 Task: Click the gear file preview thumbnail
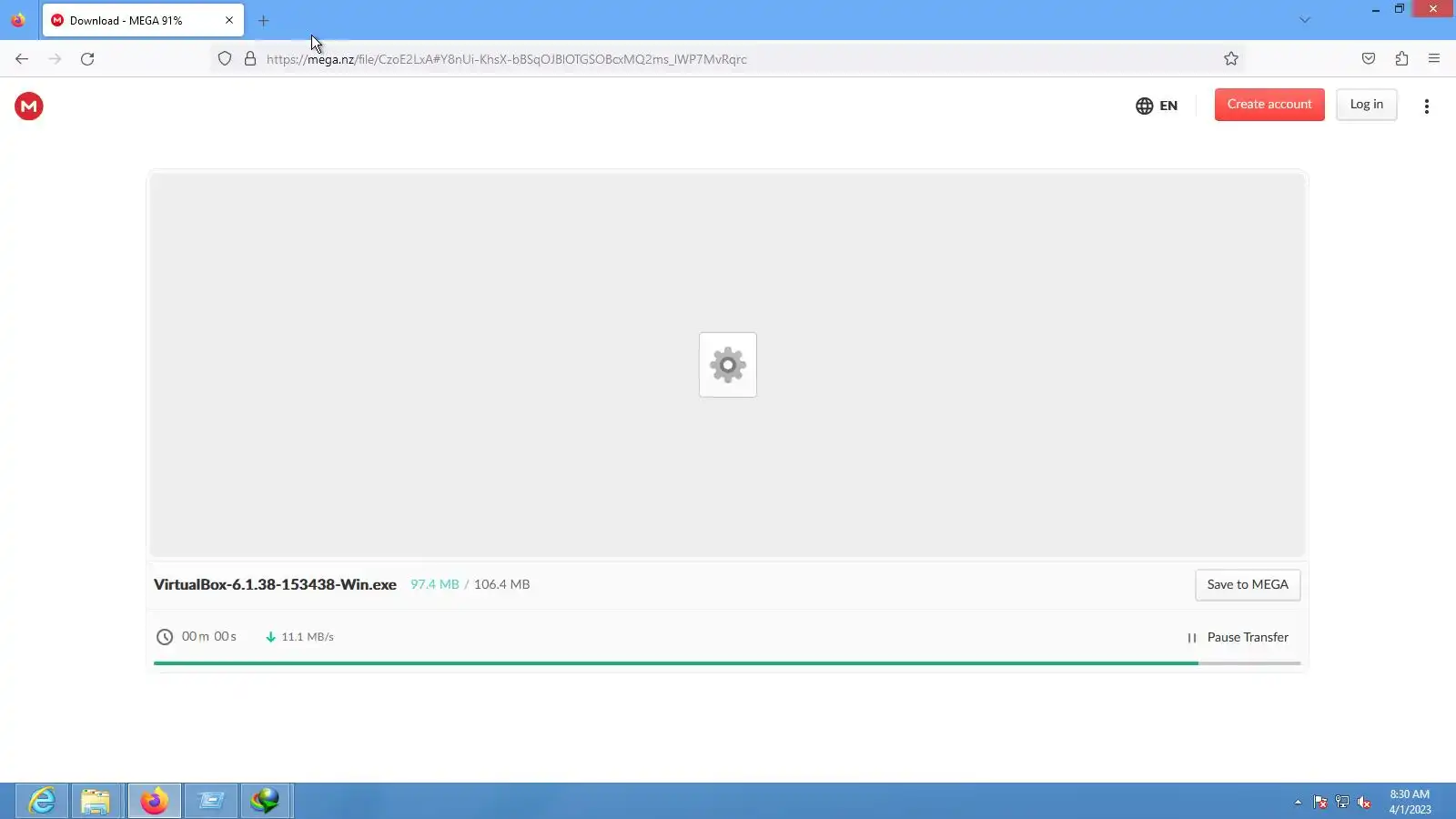coord(728,365)
